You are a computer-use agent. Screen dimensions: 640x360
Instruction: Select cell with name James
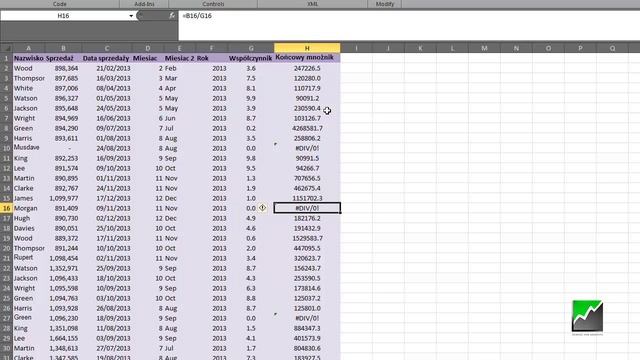29,198
